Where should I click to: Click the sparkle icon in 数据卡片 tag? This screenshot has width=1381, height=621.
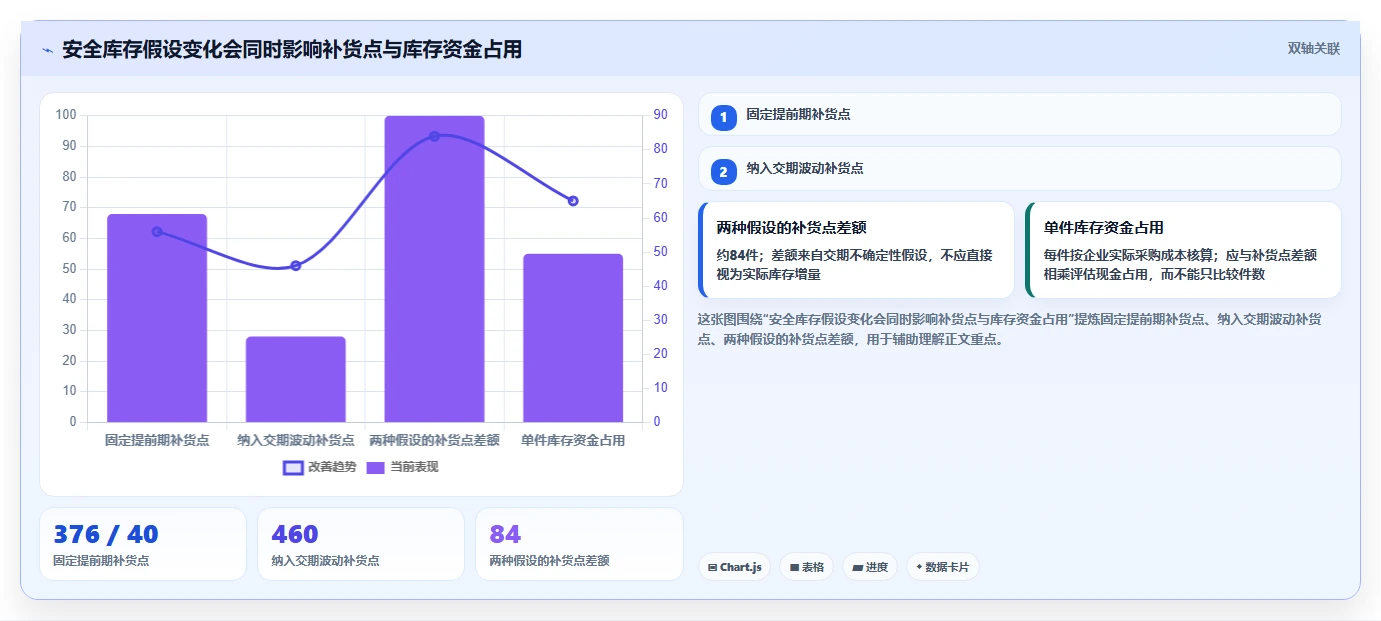pyautogui.click(x=919, y=567)
